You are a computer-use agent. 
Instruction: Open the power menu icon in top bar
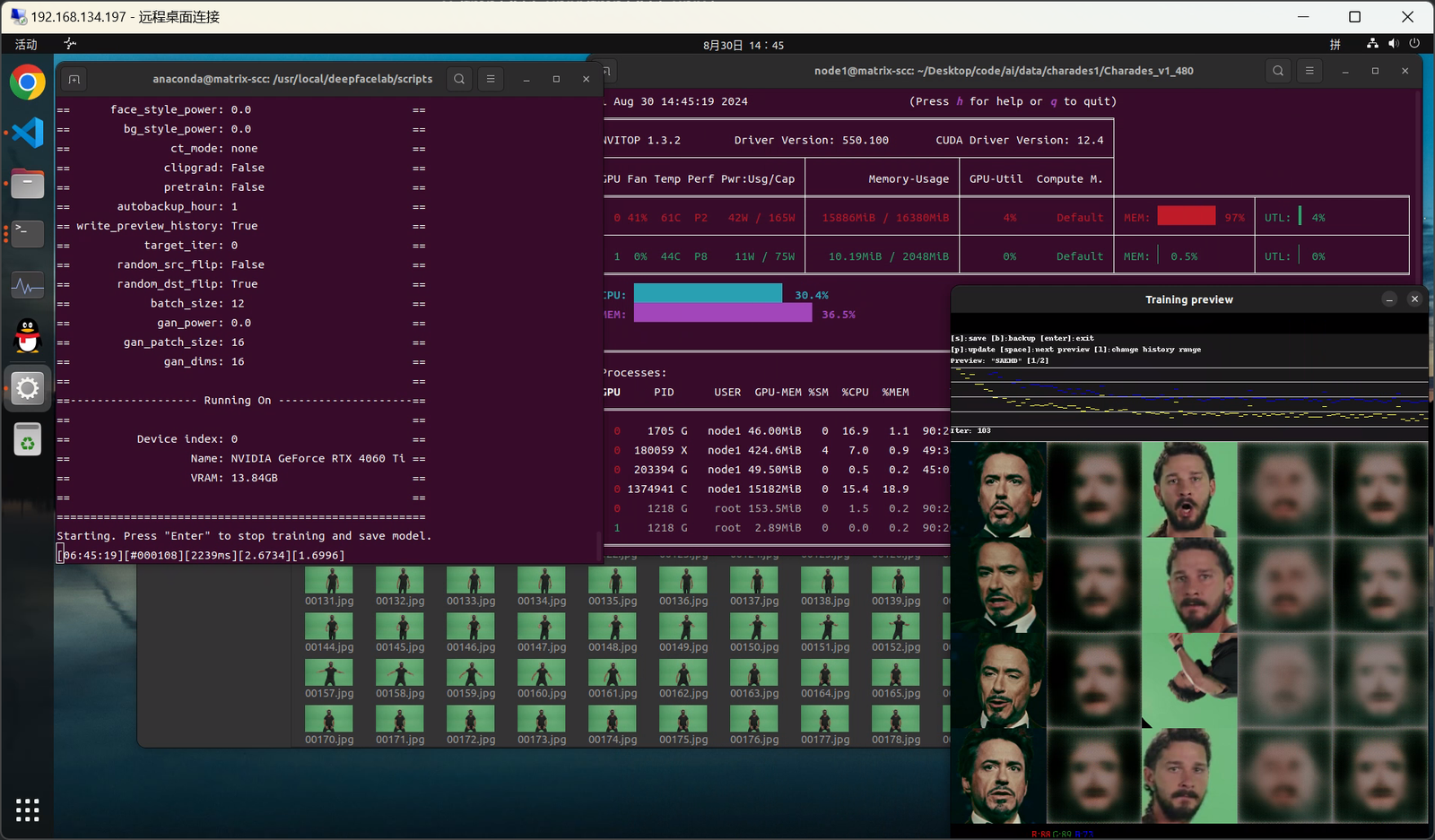click(x=1414, y=44)
